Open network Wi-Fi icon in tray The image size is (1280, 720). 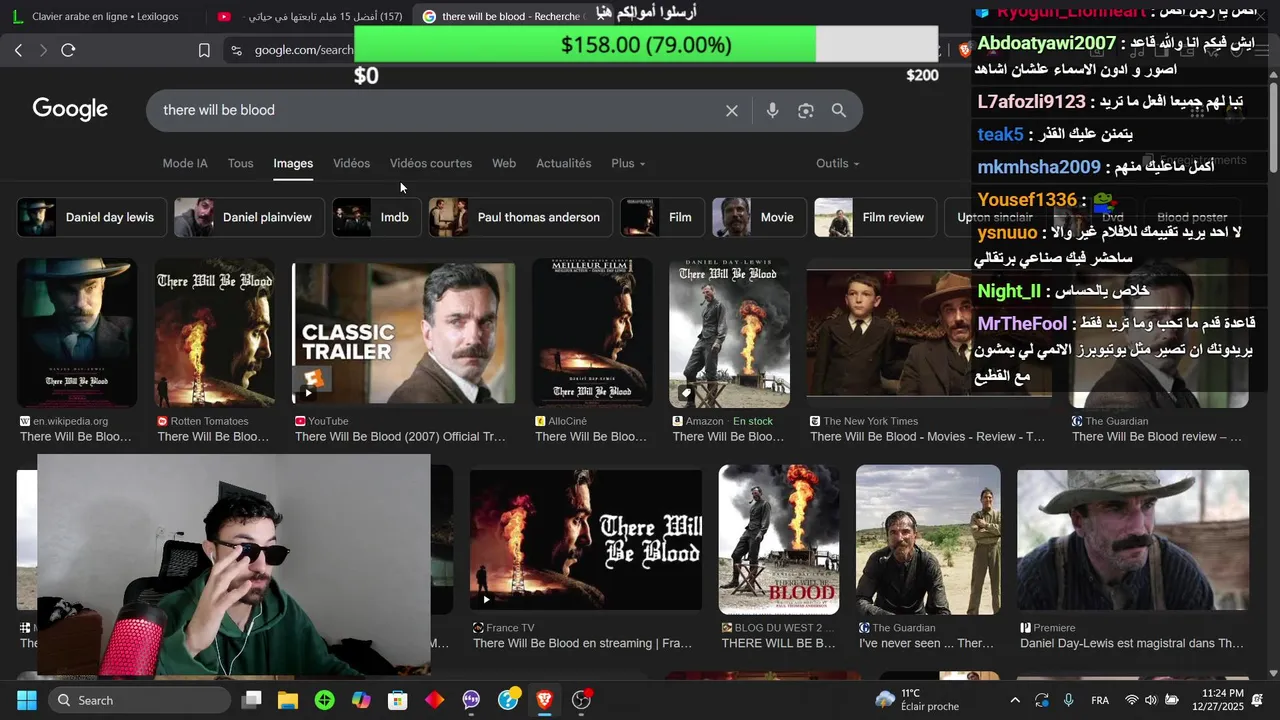[x=1132, y=700]
